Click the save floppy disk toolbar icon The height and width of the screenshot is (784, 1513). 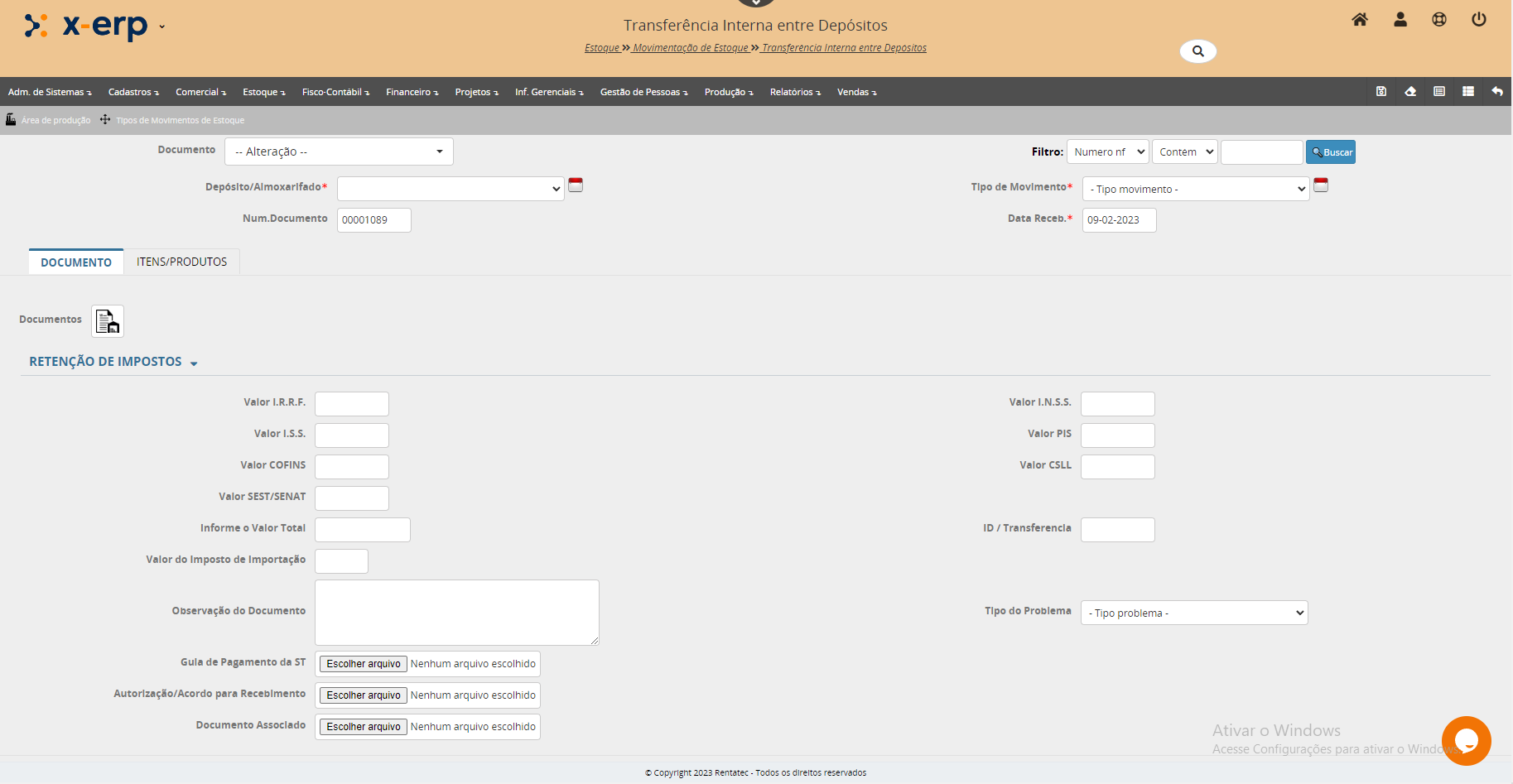(x=1381, y=92)
